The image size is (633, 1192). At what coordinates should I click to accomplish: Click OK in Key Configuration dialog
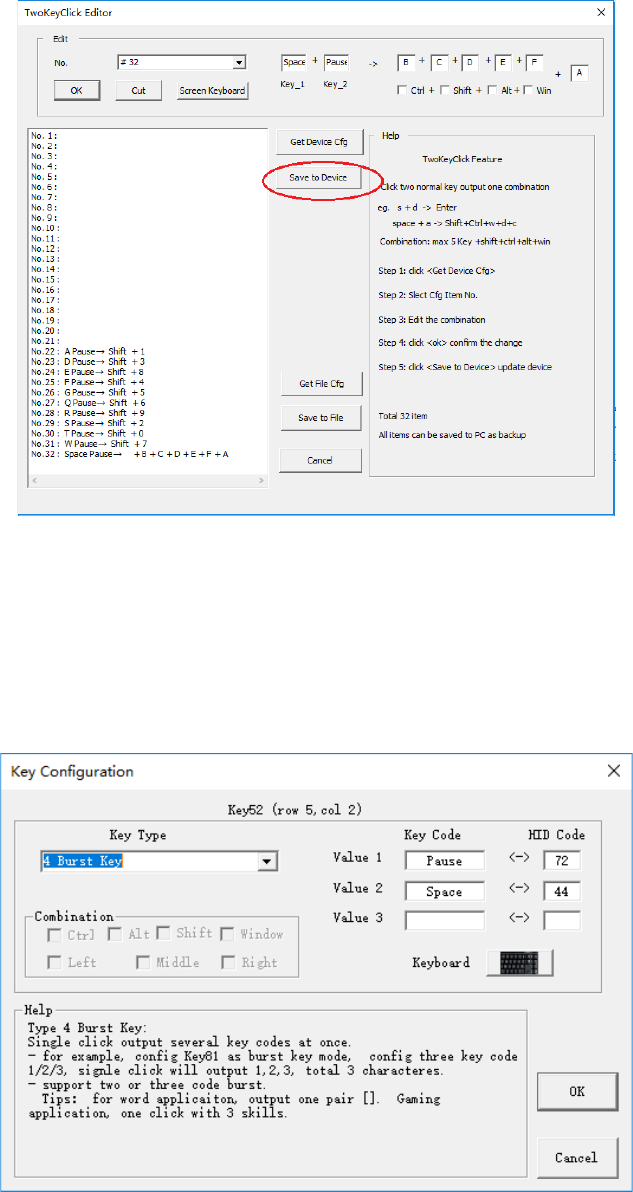click(576, 1091)
